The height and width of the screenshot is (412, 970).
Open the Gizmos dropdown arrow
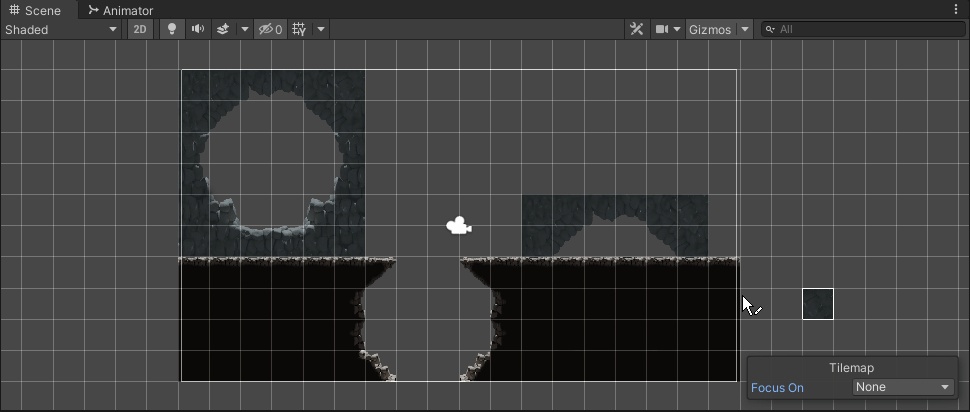tap(745, 29)
